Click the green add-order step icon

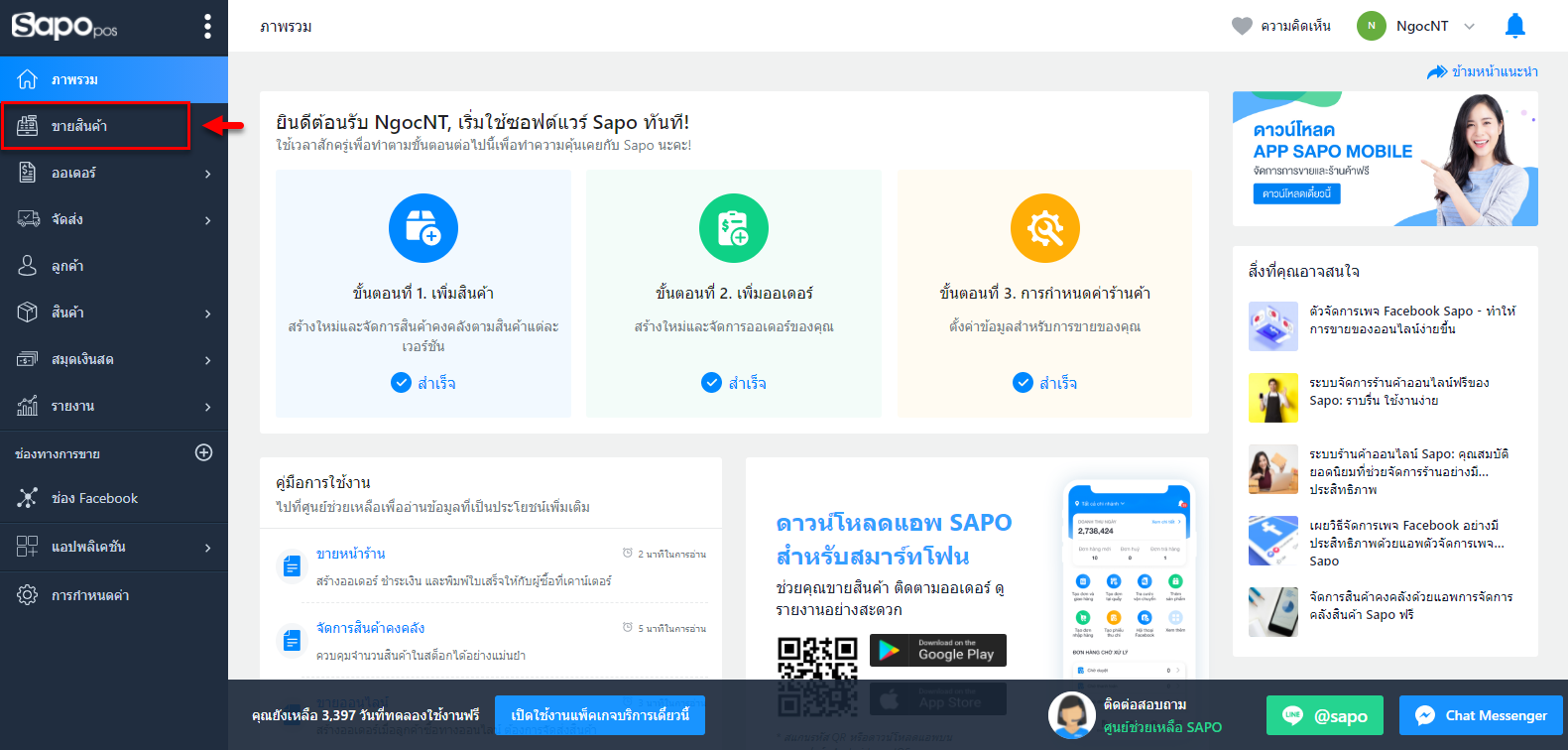click(734, 228)
